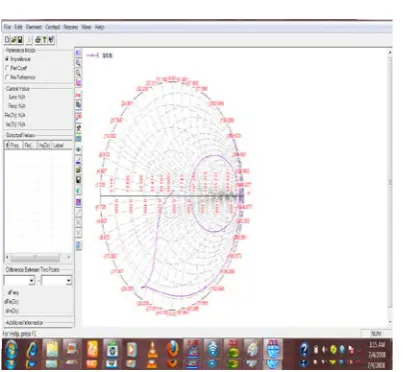This screenshot has width=403, height=372.
Task: Click the speaker volume icon in the system tray
Action: [323, 350]
